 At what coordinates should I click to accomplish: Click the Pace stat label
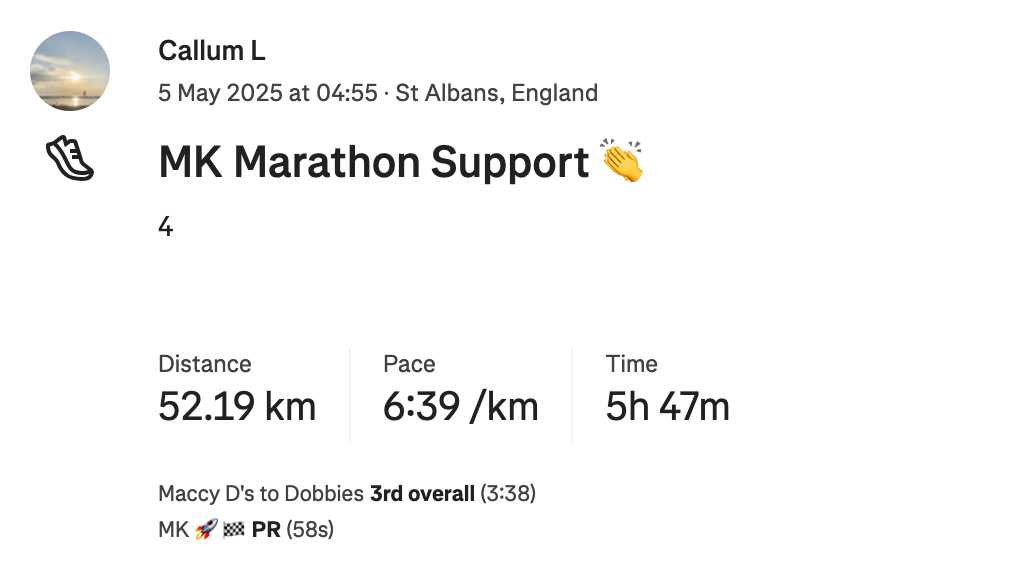coord(409,364)
